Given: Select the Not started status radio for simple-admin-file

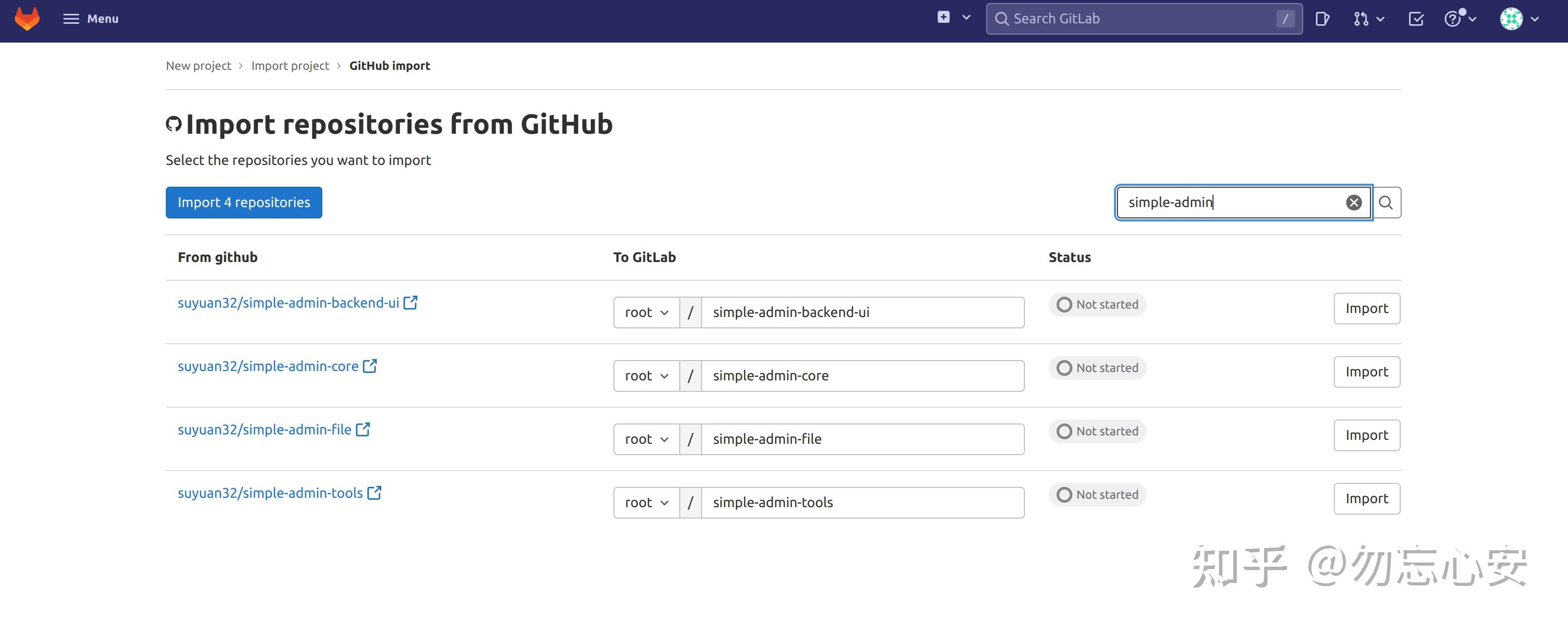Looking at the screenshot, I should pyautogui.click(x=1064, y=431).
